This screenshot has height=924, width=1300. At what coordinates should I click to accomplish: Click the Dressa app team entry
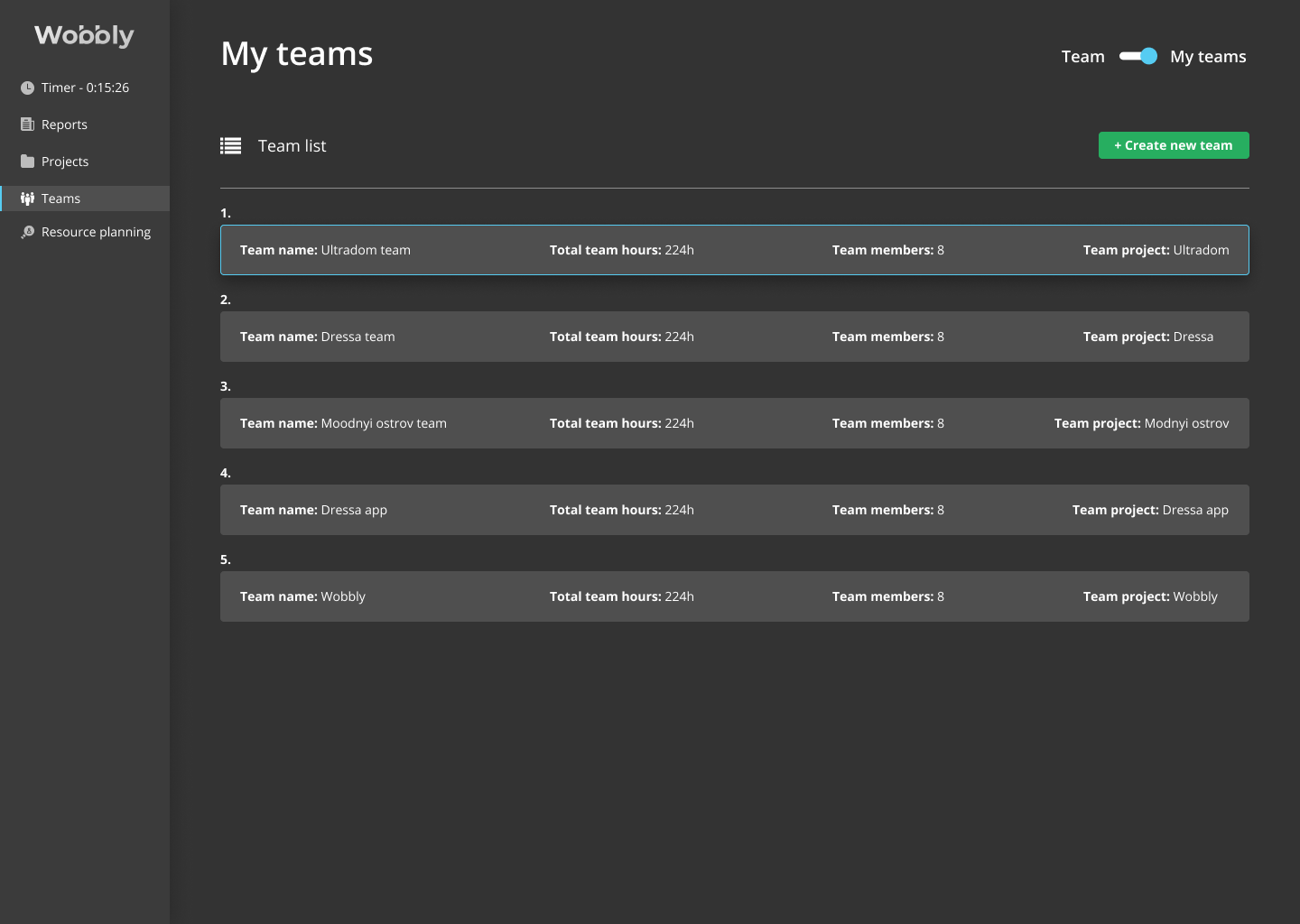(x=734, y=510)
